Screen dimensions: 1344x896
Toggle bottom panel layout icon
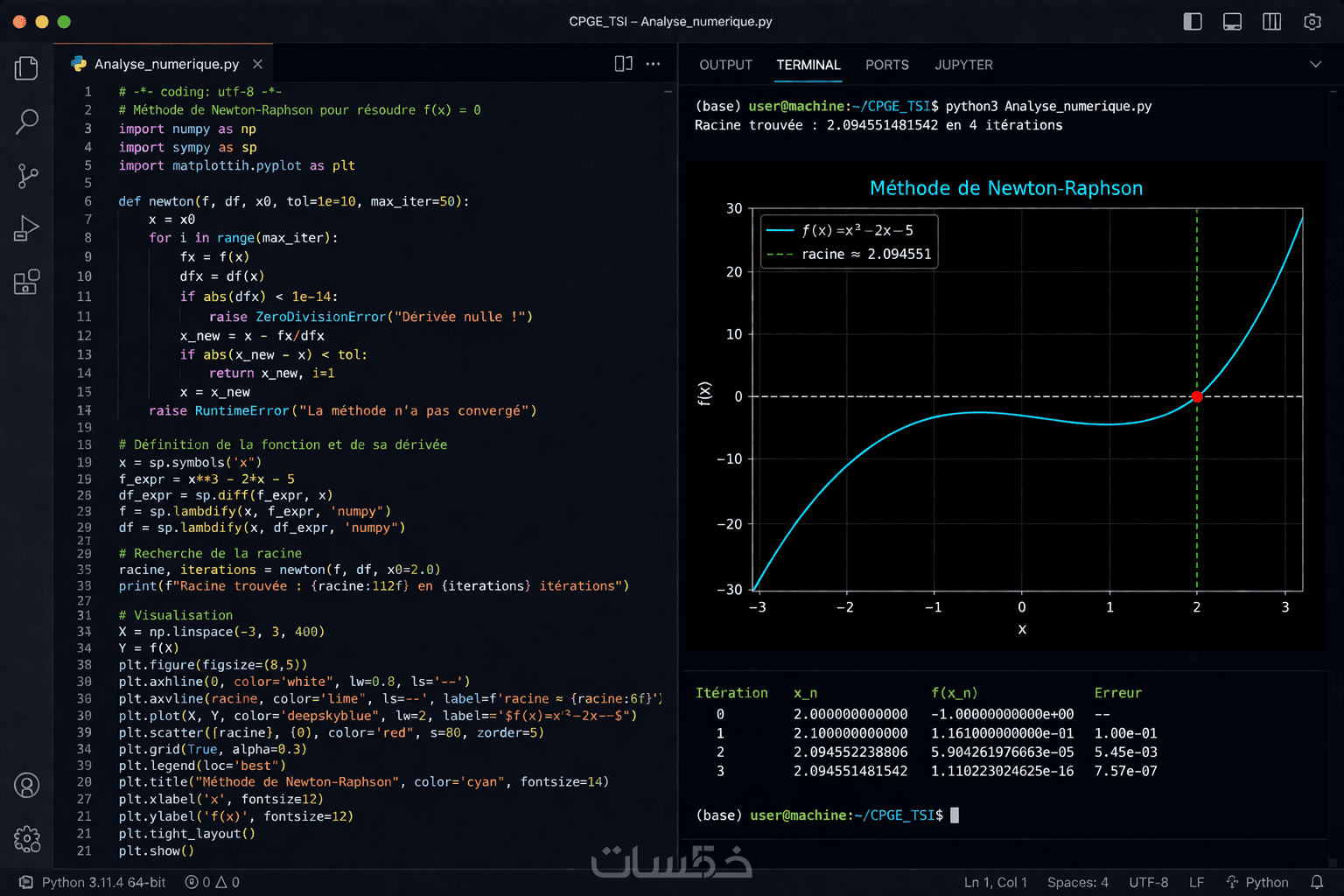[1232, 22]
